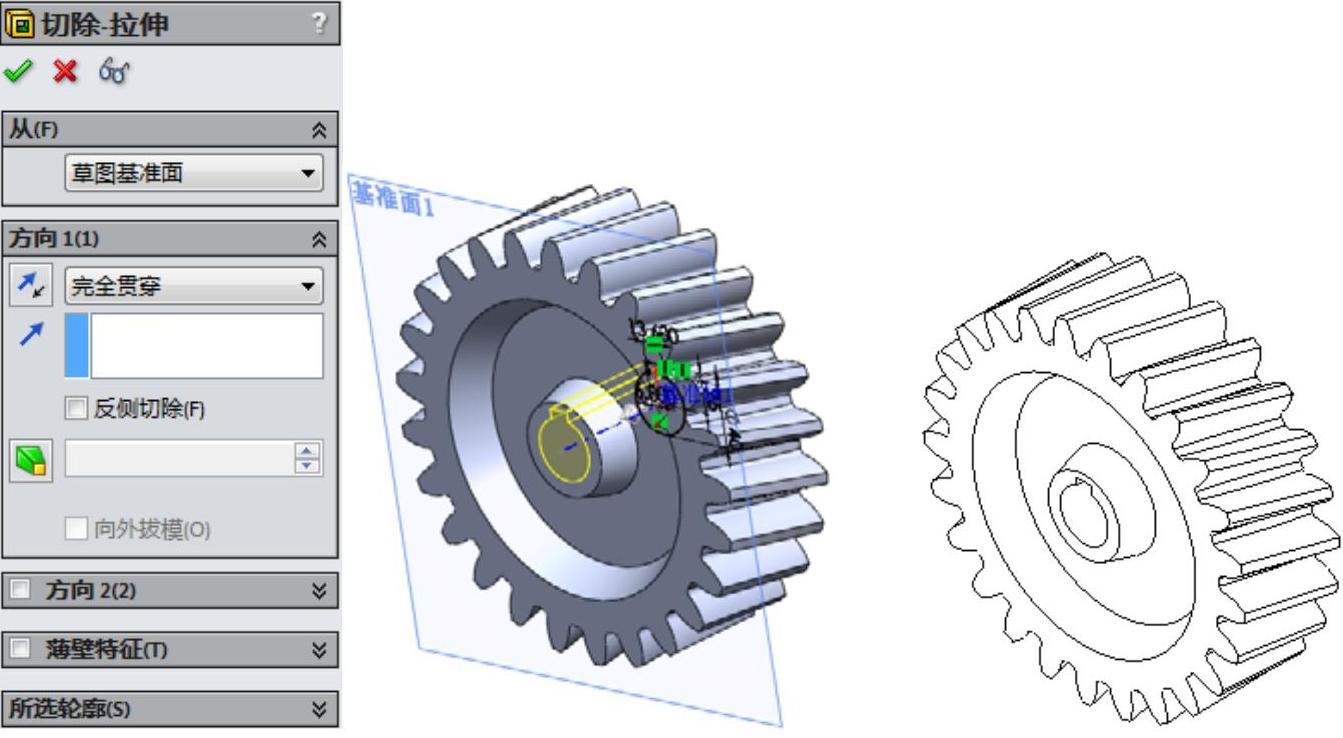The height and width of the screenshot is (738, 1343).
Task: Cancel the cut-extrude with red X
Action: [x=65, y=71]
